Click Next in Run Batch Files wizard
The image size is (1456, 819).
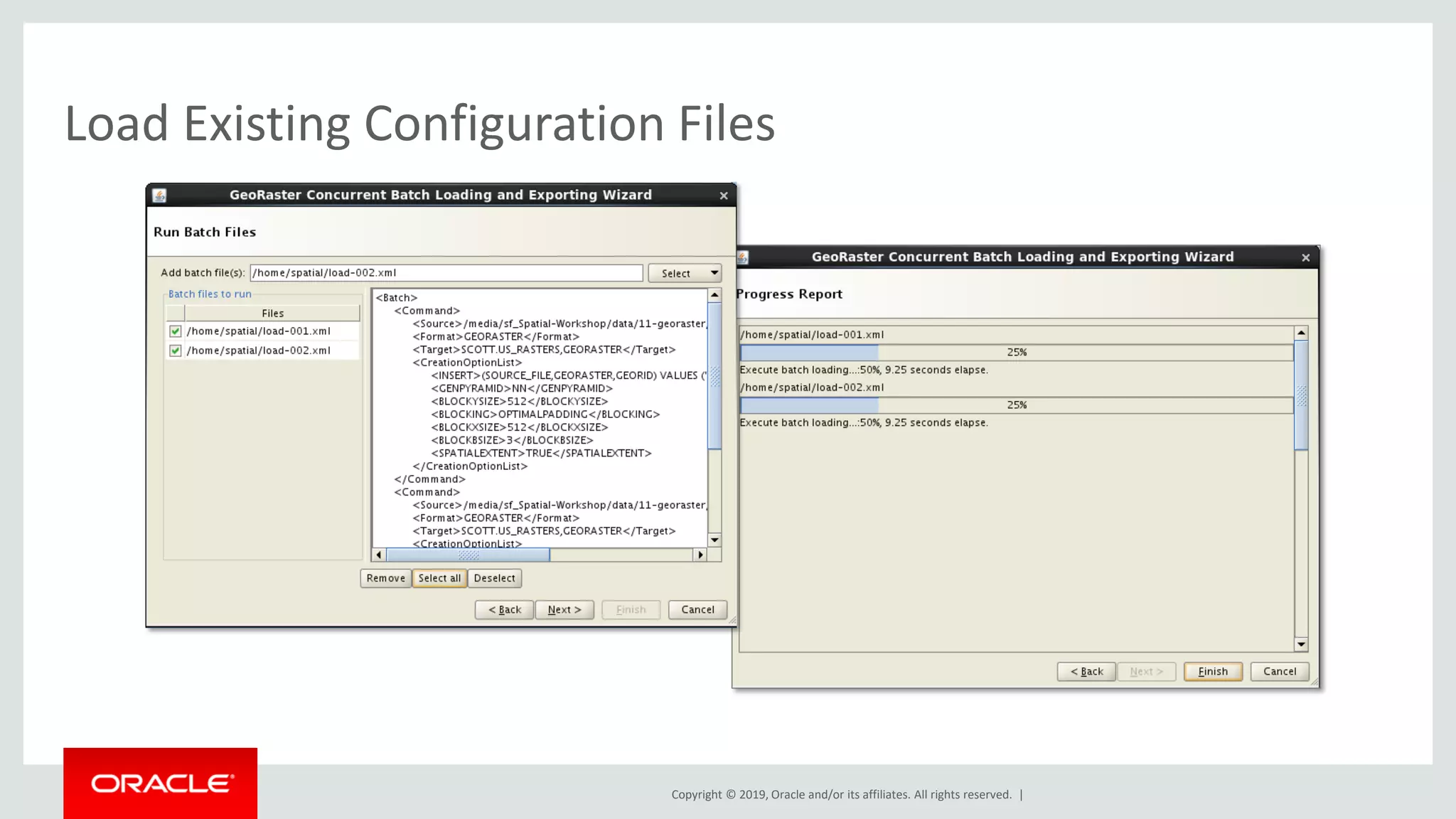(x=564, y=609)
